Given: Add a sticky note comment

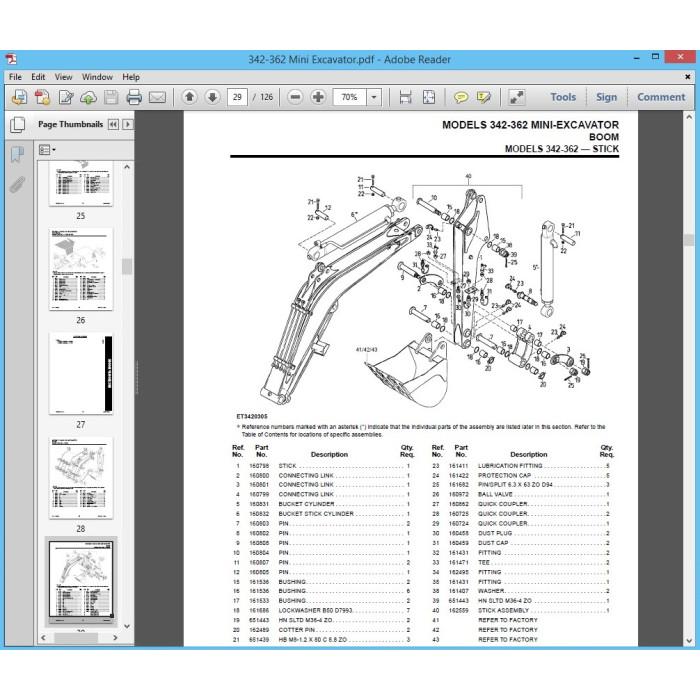Looking at the screenshot, I should coord(461,97).
